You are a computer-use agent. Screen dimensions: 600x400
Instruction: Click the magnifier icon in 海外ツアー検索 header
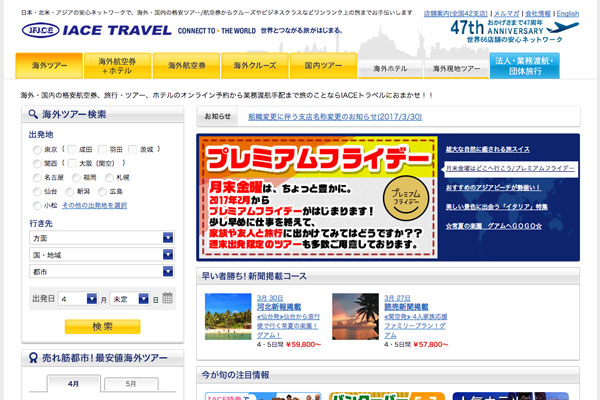tap(33, 114)
